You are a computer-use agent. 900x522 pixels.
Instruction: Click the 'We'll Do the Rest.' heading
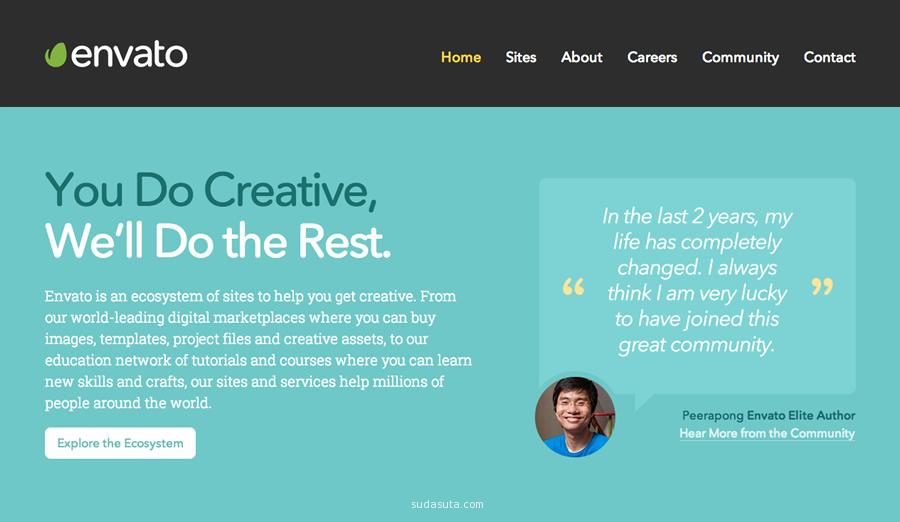(218, 241)
